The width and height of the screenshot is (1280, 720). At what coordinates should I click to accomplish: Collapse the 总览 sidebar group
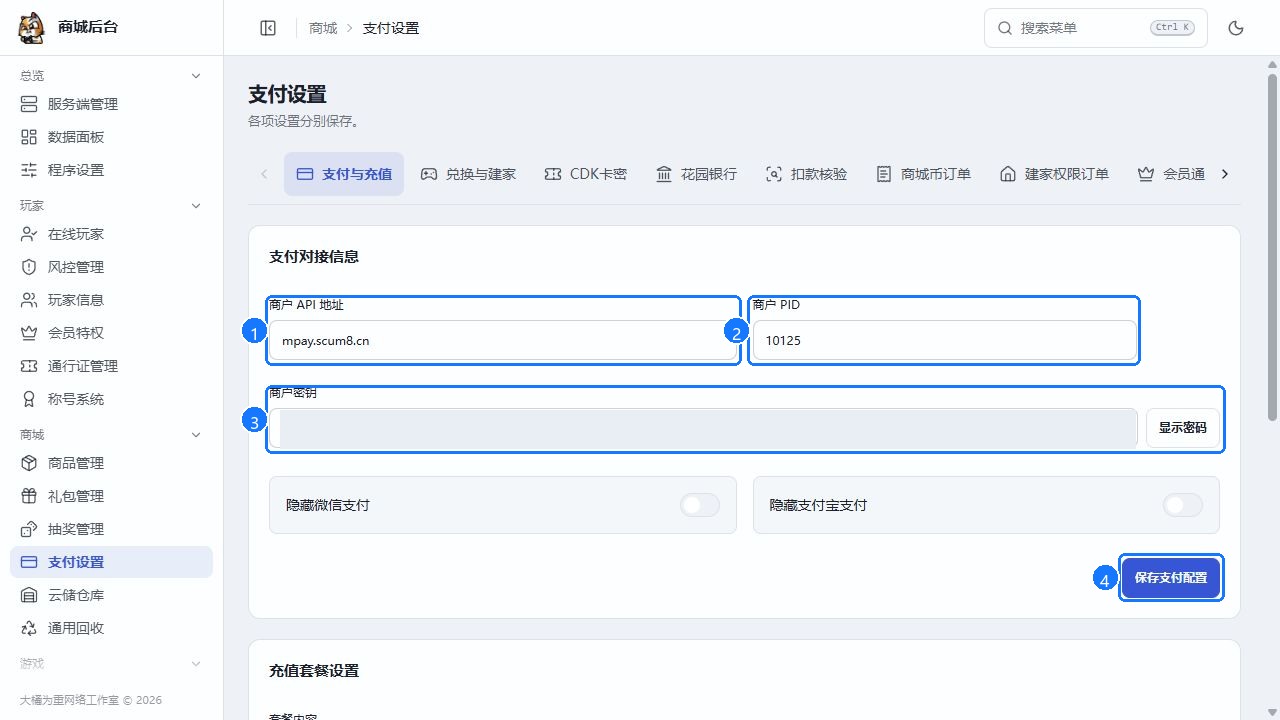(x=196, y=76)
